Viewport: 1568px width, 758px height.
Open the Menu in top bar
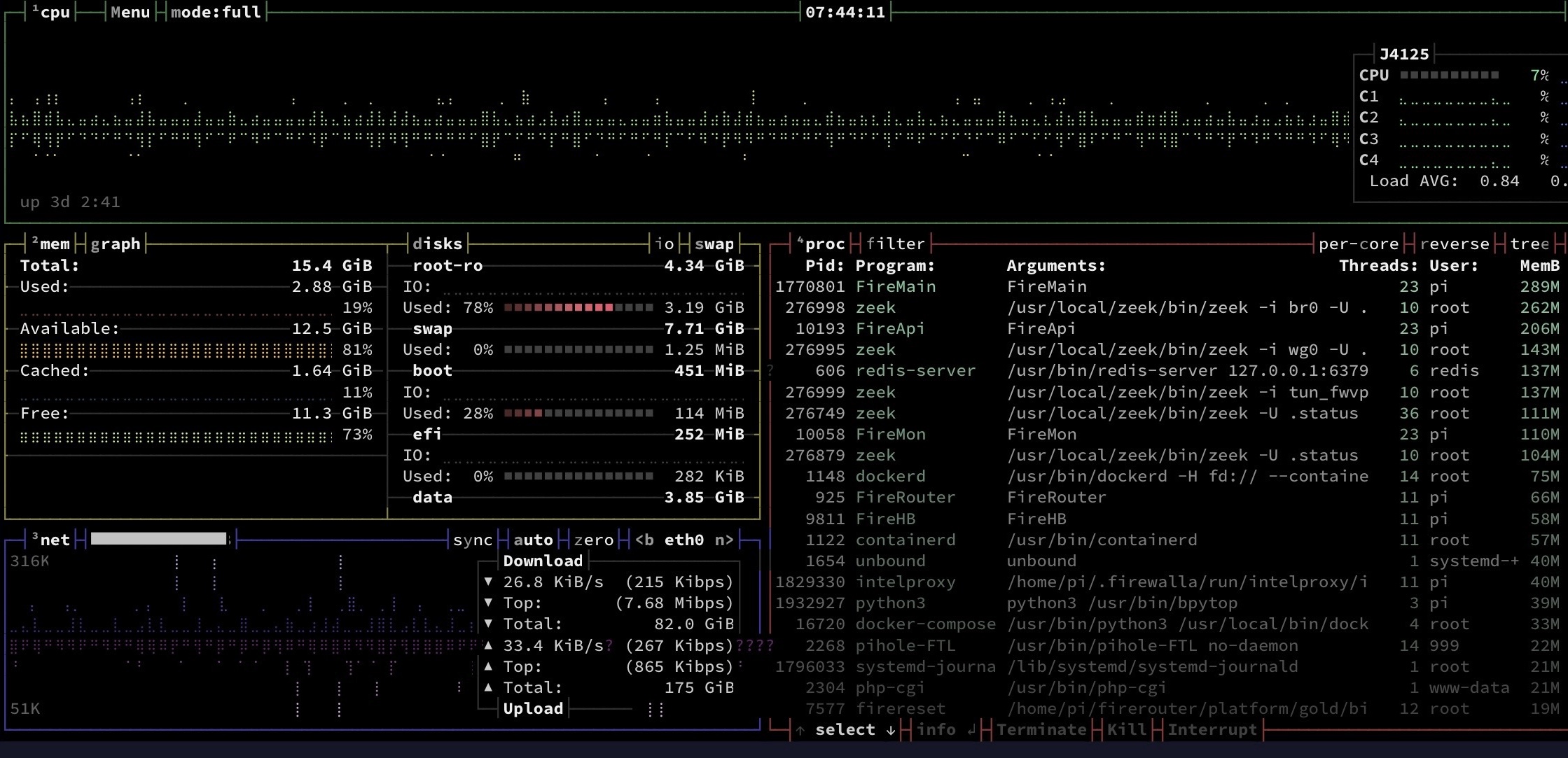(130, 12)
